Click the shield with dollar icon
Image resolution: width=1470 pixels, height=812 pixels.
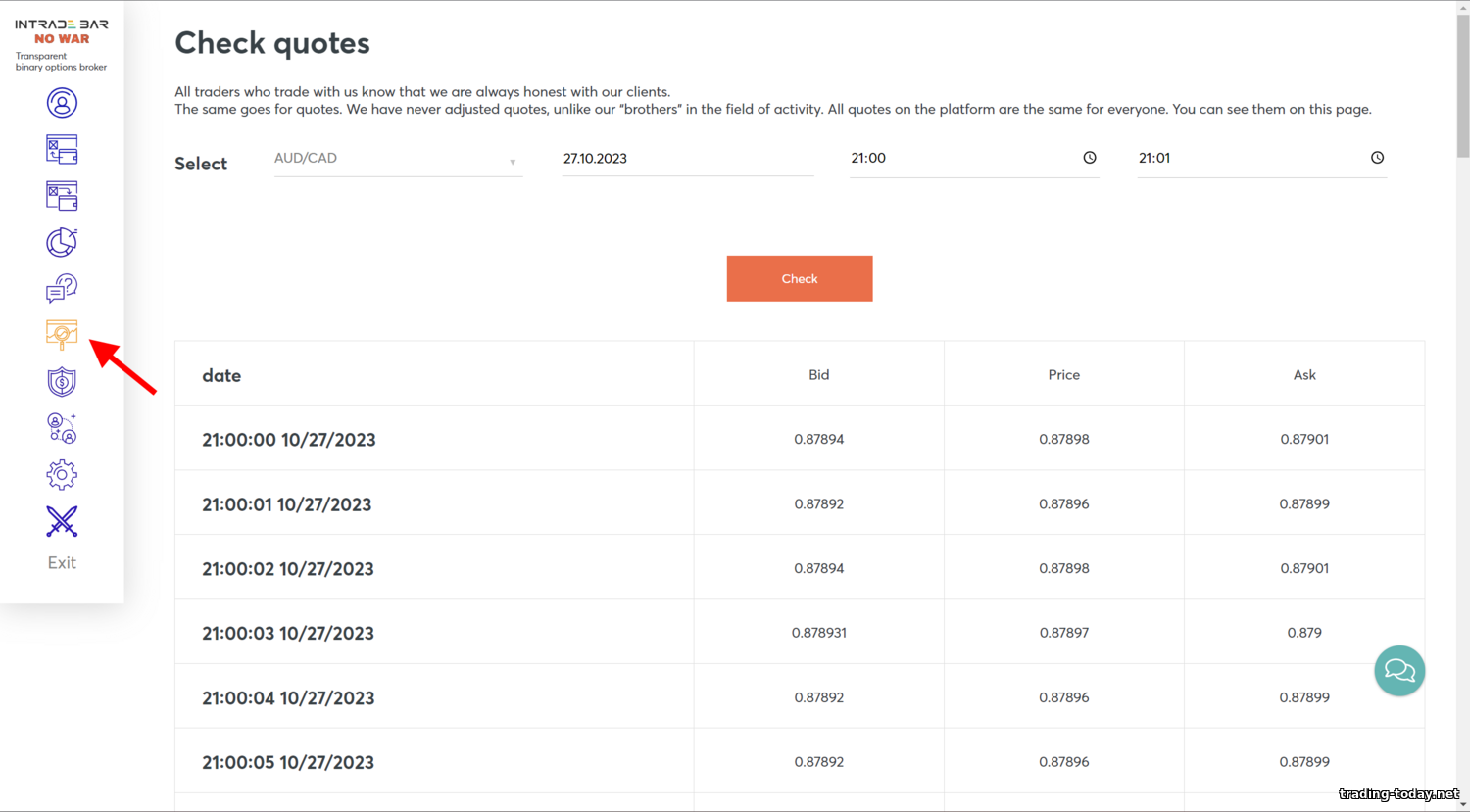point(62,381)
